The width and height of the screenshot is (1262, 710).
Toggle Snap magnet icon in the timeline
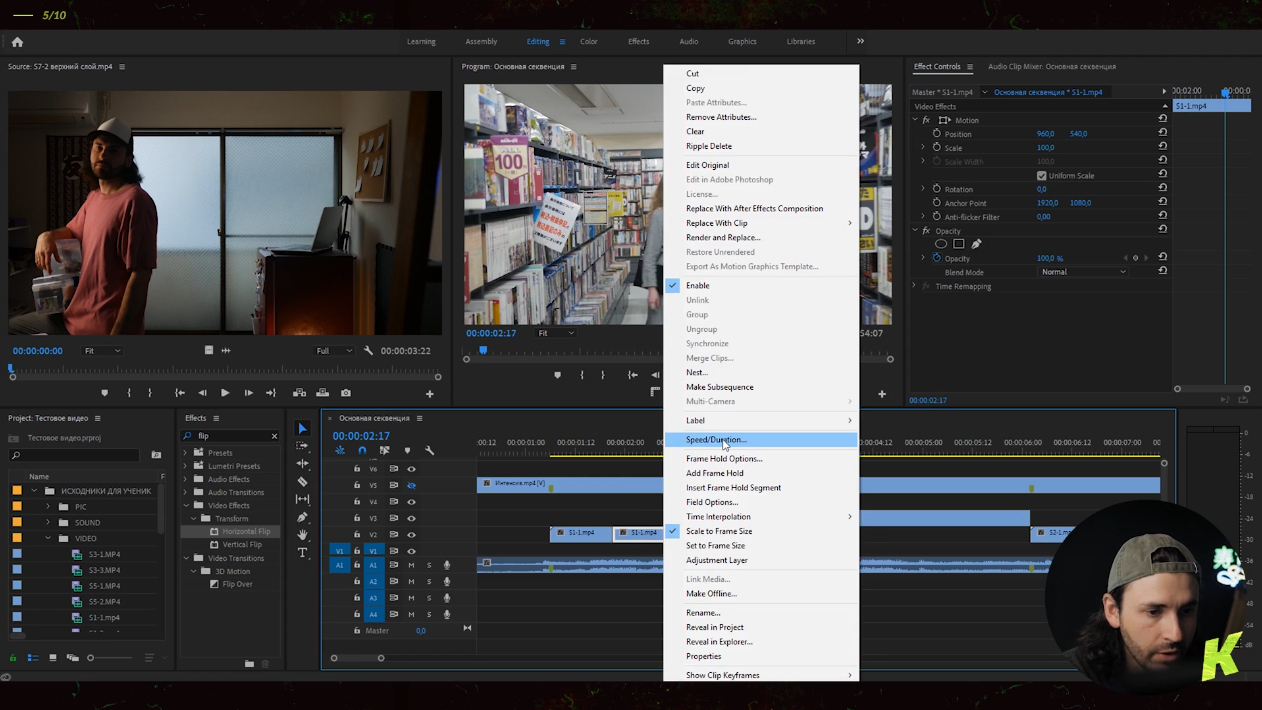tap(362, 451)
